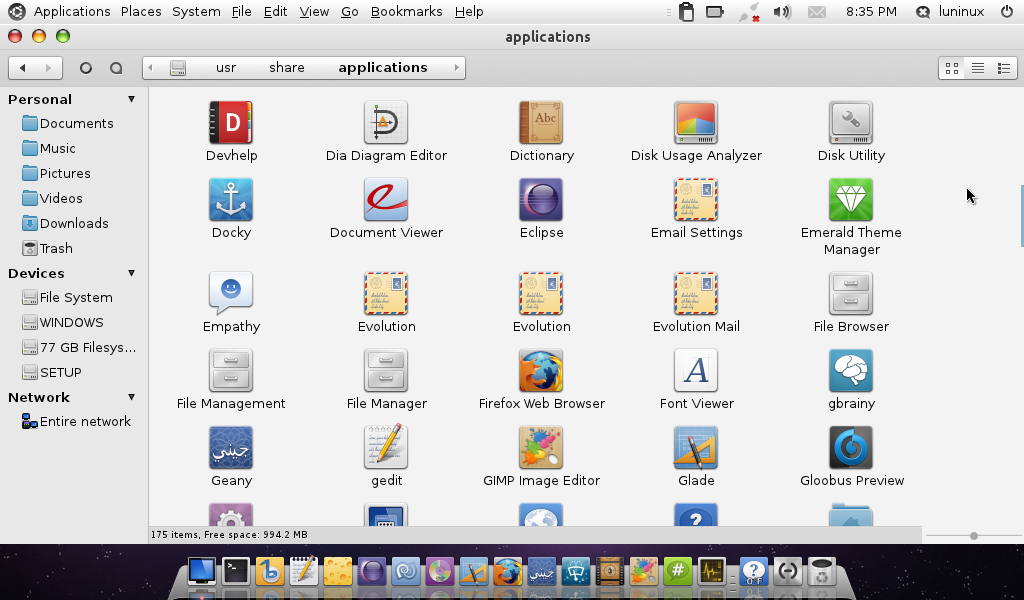Open the Bookmarks menu

pos(406,12)
